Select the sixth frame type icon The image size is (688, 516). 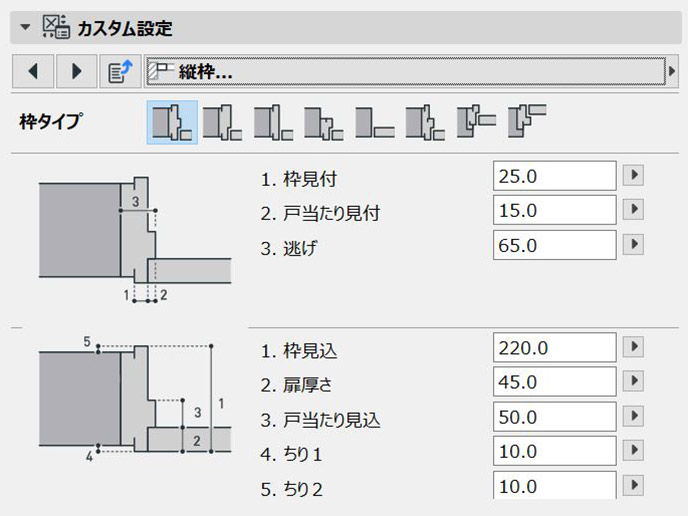point(425,122)
